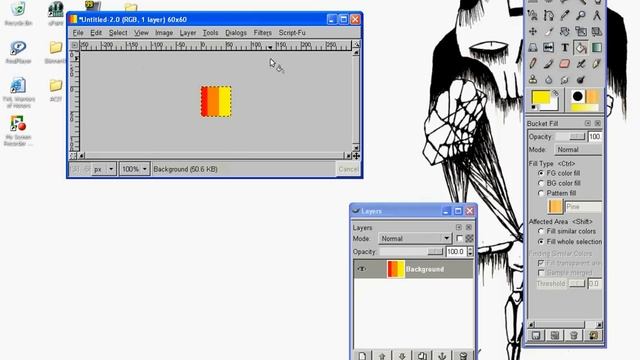Open the Script-Fu menu
This screenshot has width=640, height=360.
(292, 33)
